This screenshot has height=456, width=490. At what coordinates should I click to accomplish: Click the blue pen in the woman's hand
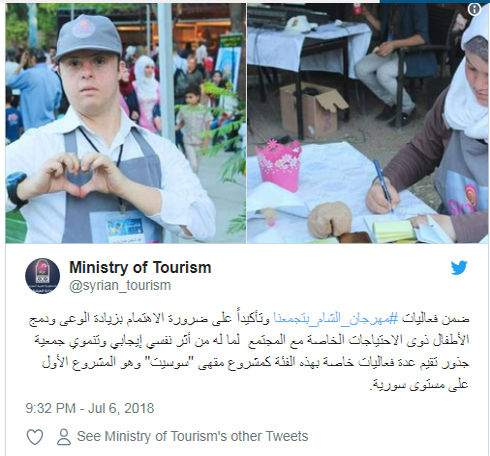pyautogui.click(x=383, y=185)
